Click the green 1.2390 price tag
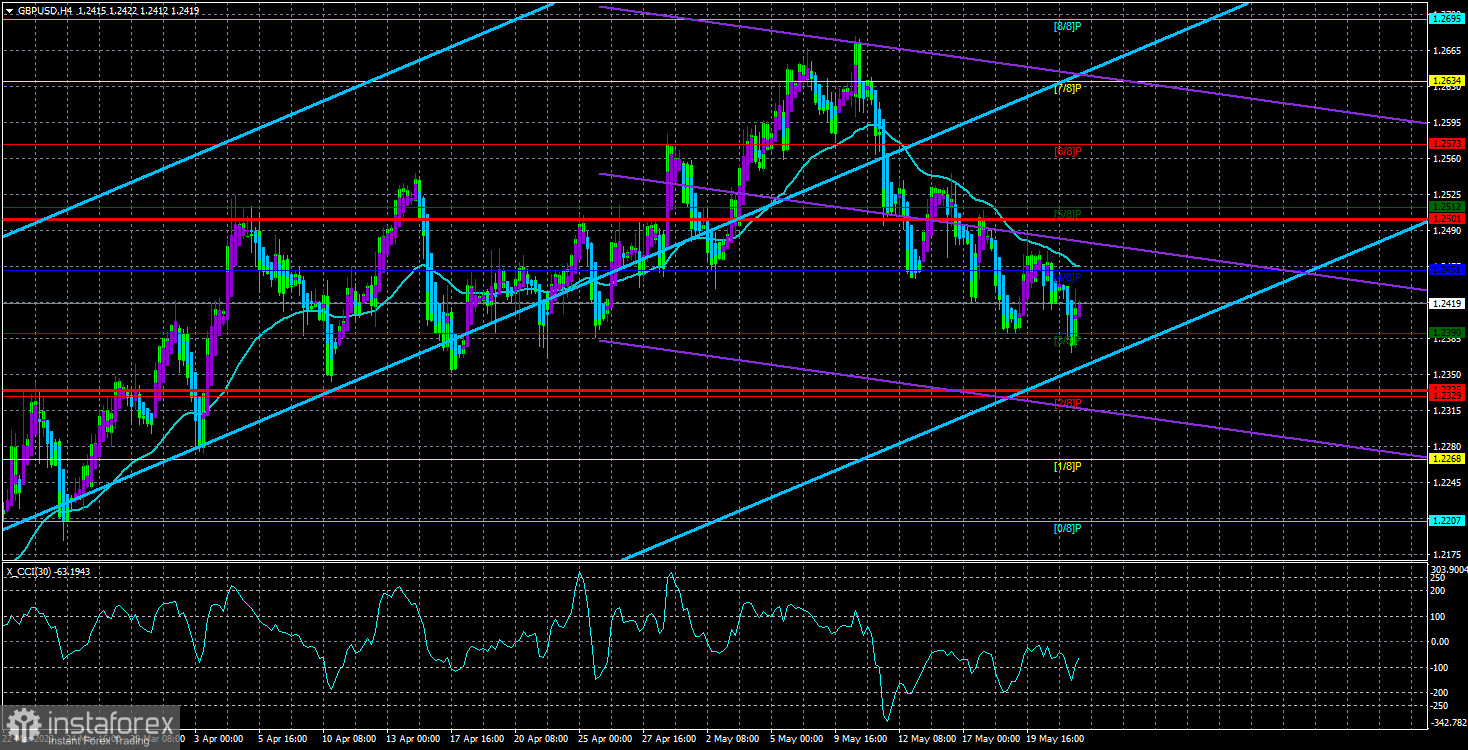This screenshot has height=750, width=1468. [1448, 332]
